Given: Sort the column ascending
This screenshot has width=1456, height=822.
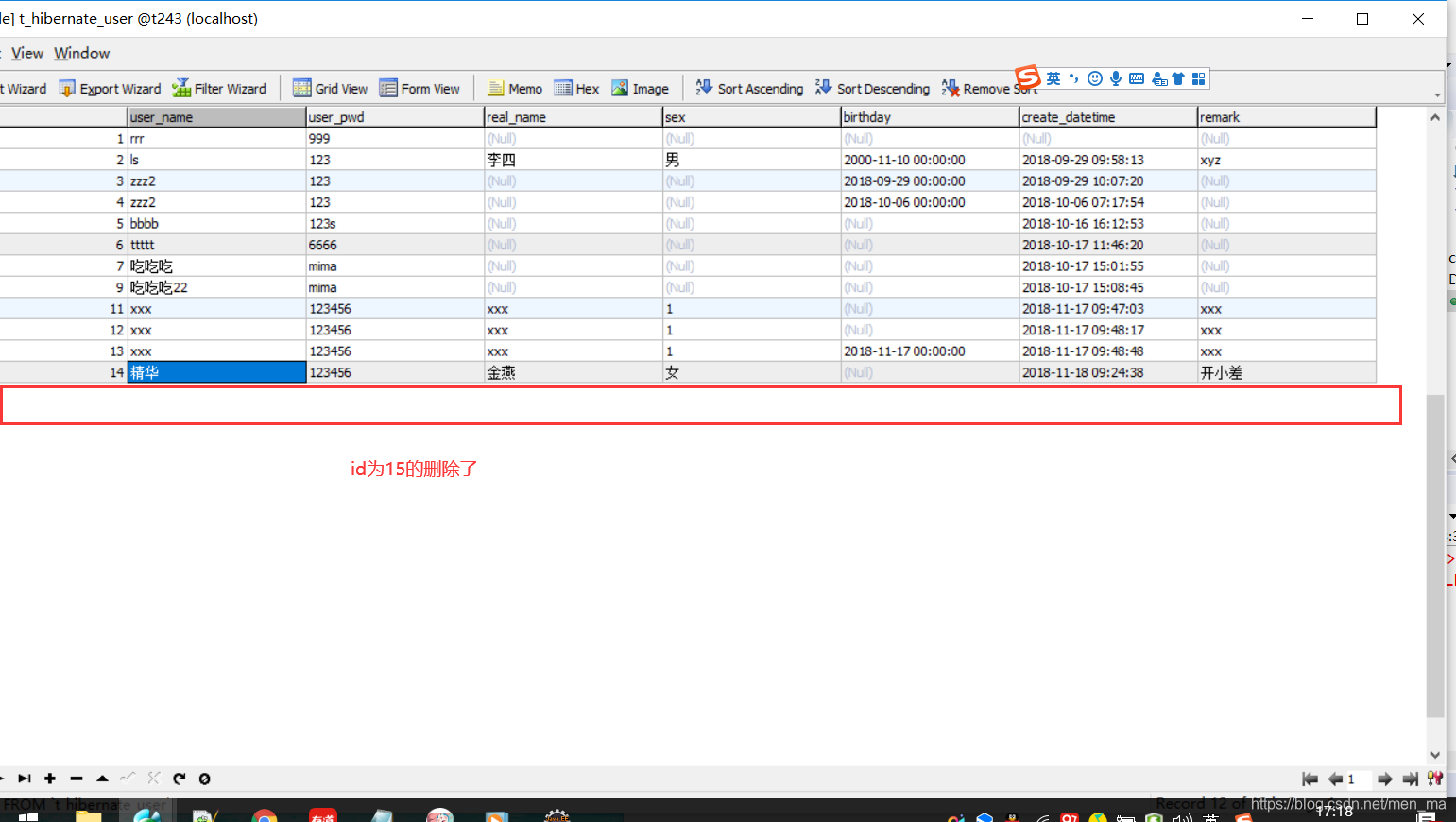Looking at the screenshot, I should [x=749, y=89].
